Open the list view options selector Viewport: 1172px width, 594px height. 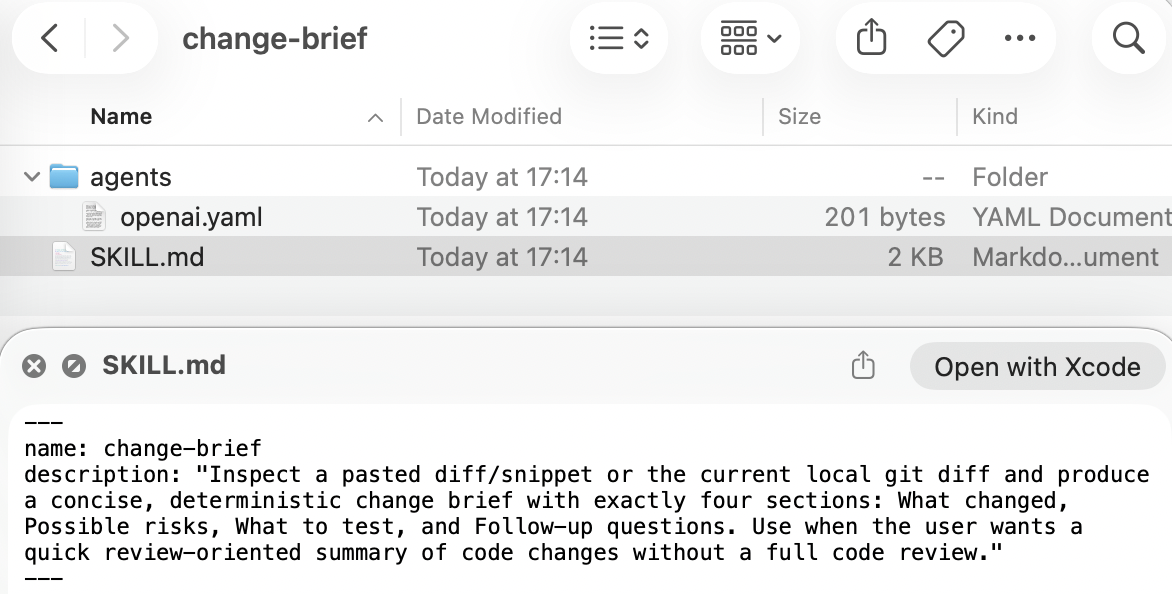click(x=619, y=39)
